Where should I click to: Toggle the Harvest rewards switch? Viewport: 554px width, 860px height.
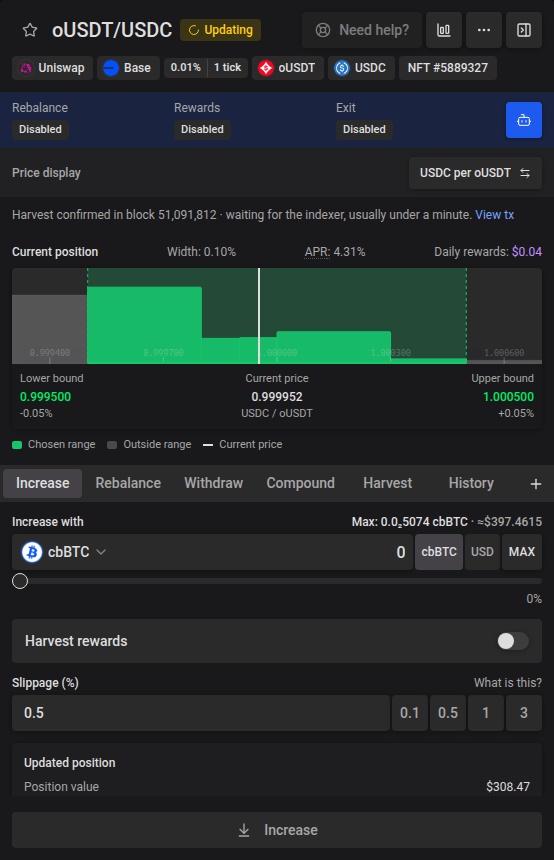click(x=513, y=641)
